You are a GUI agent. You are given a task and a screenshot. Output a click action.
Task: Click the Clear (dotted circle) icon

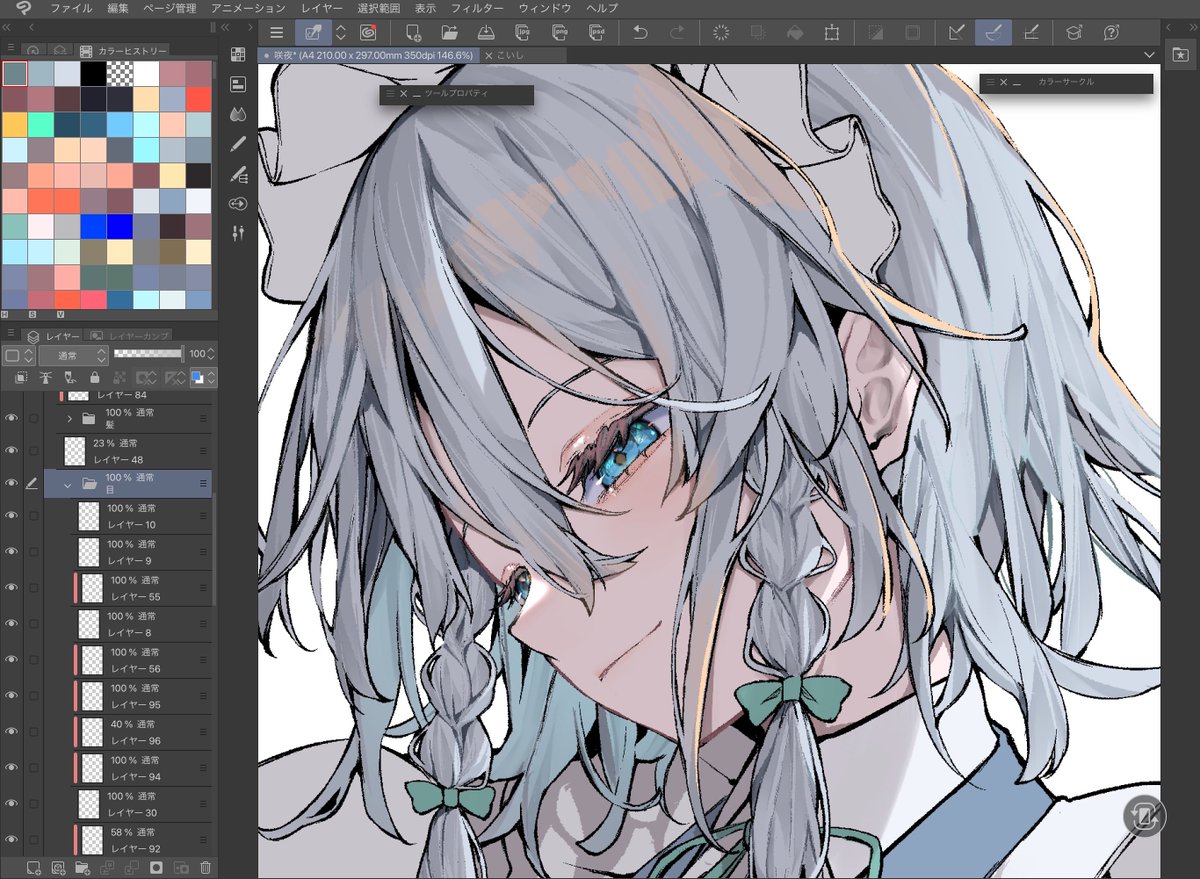tap(721, 33)
